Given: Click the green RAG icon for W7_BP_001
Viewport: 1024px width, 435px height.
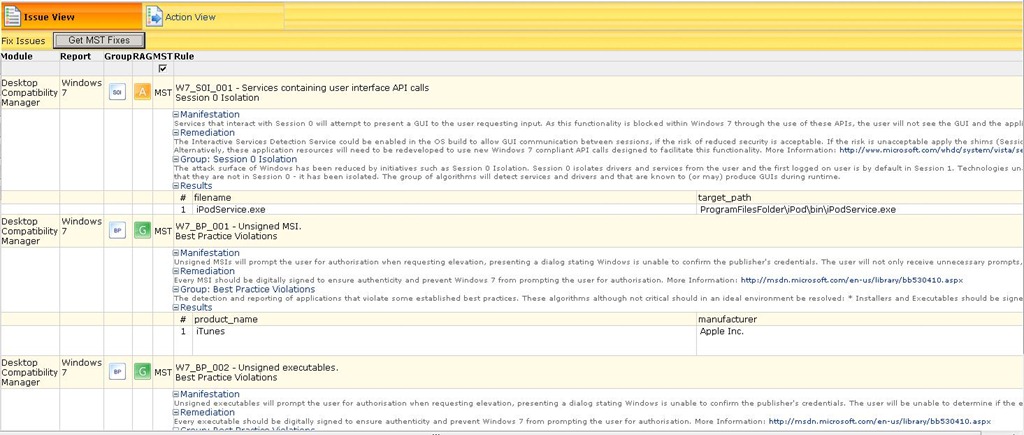Looking at the screenshot, I should [142, 231].
